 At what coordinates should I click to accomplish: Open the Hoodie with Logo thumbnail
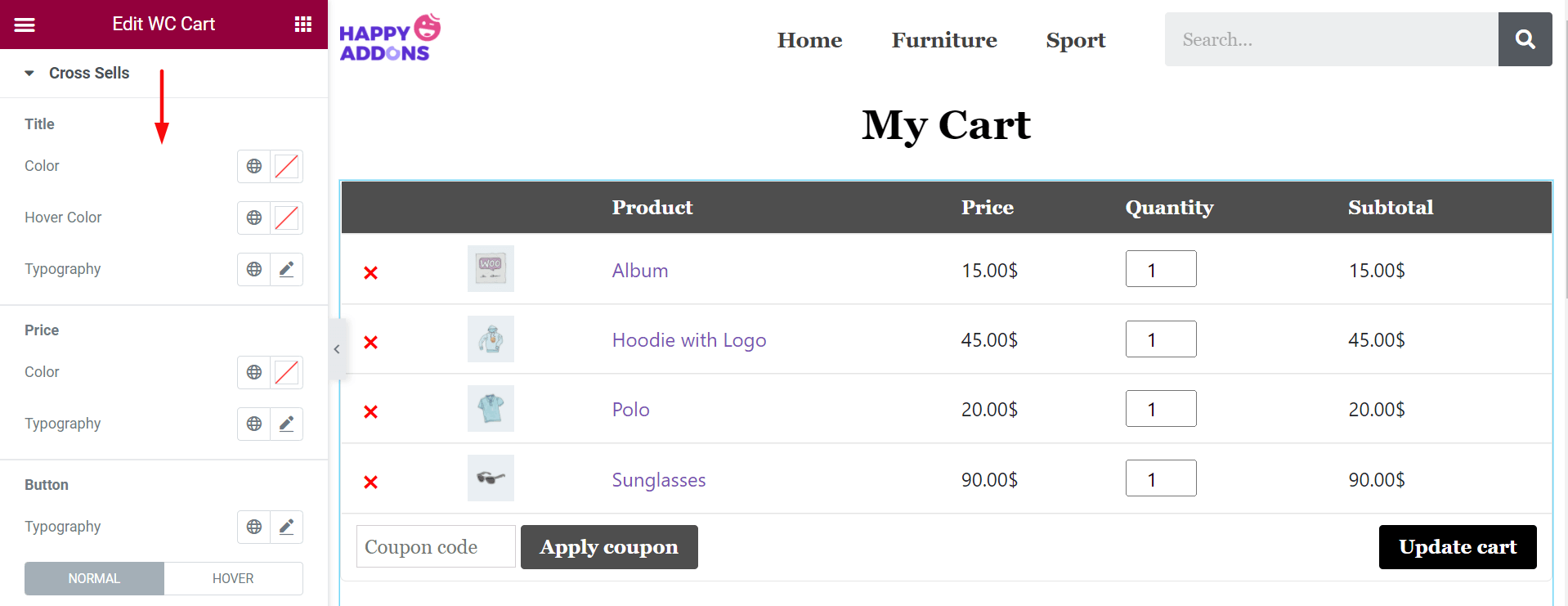pyautogui.click(x=491, y=339)
